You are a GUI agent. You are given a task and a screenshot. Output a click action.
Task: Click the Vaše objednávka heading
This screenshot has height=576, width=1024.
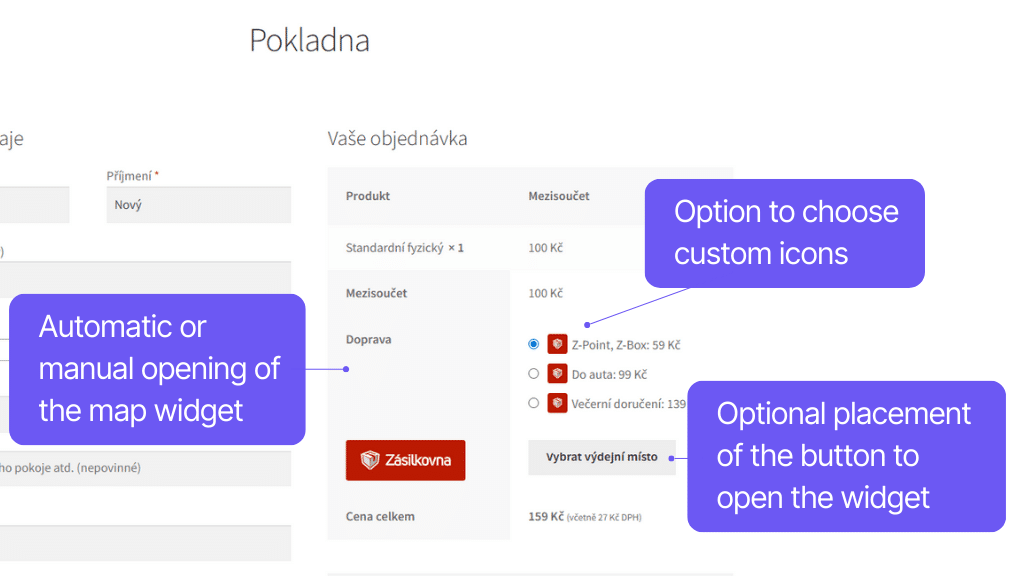tap(396, 138)
